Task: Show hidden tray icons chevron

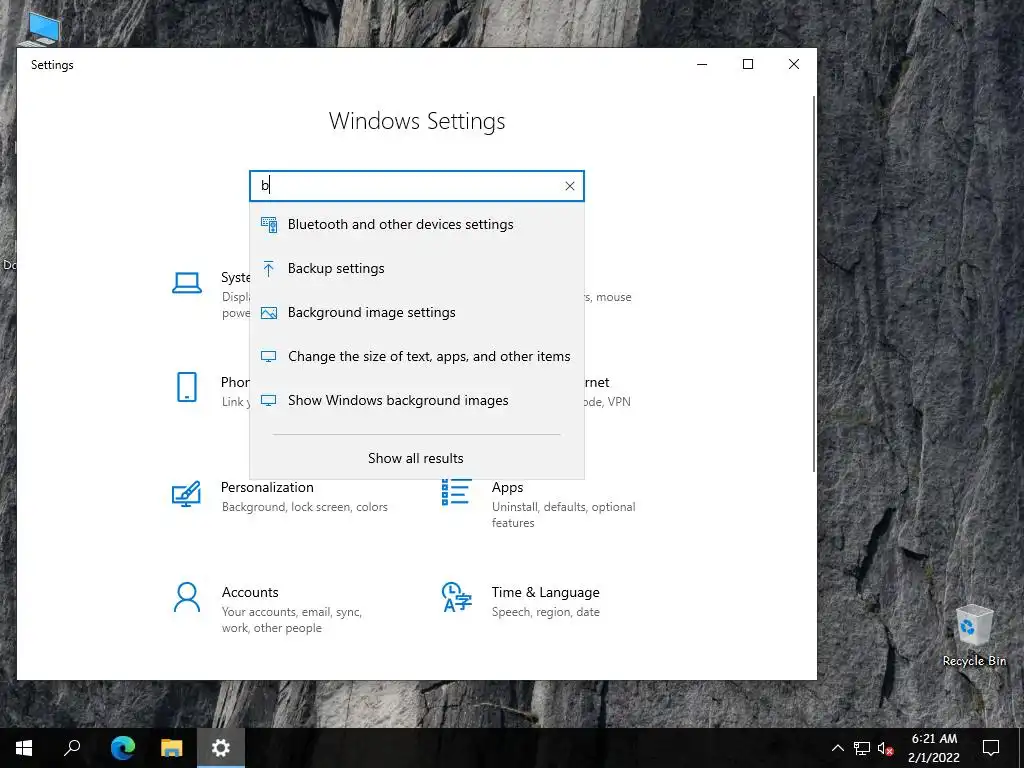Action: click(x=838, y=748)
